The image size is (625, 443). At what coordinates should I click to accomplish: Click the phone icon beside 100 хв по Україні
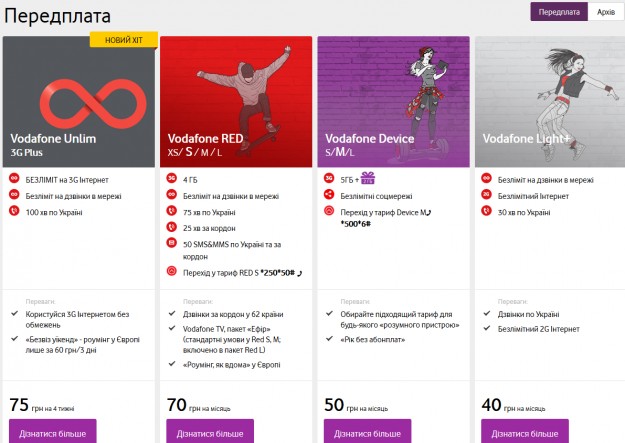click(14, 212)
